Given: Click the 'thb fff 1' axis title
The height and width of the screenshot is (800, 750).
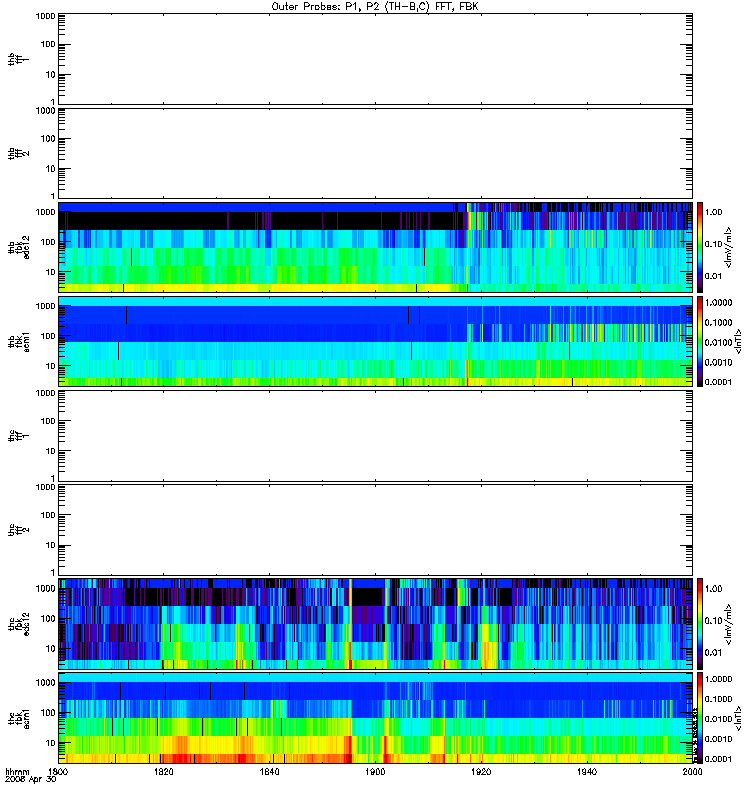Looking at the screenshot, I should click(x=19, y=59).
